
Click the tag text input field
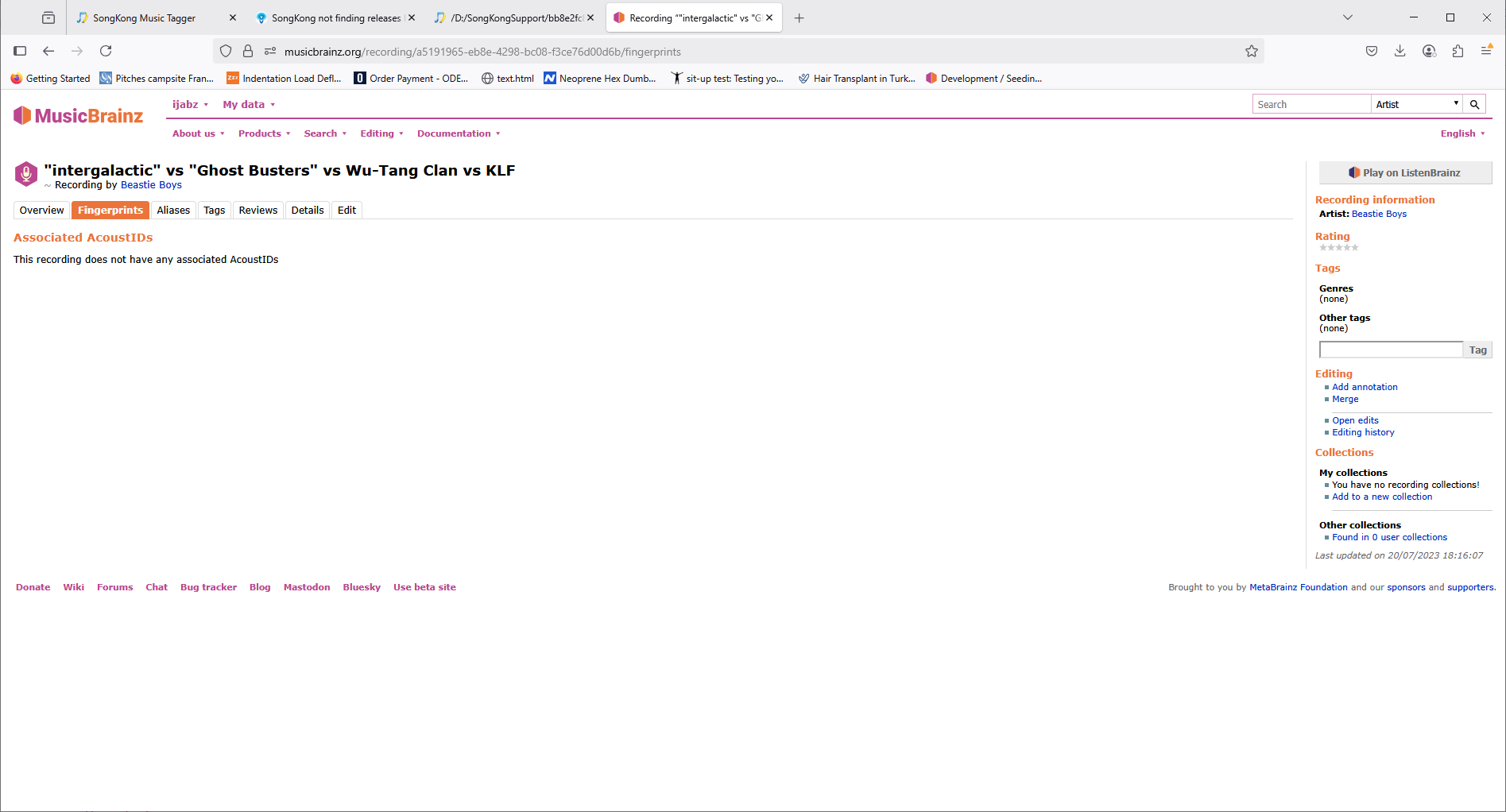point(1391,350)
